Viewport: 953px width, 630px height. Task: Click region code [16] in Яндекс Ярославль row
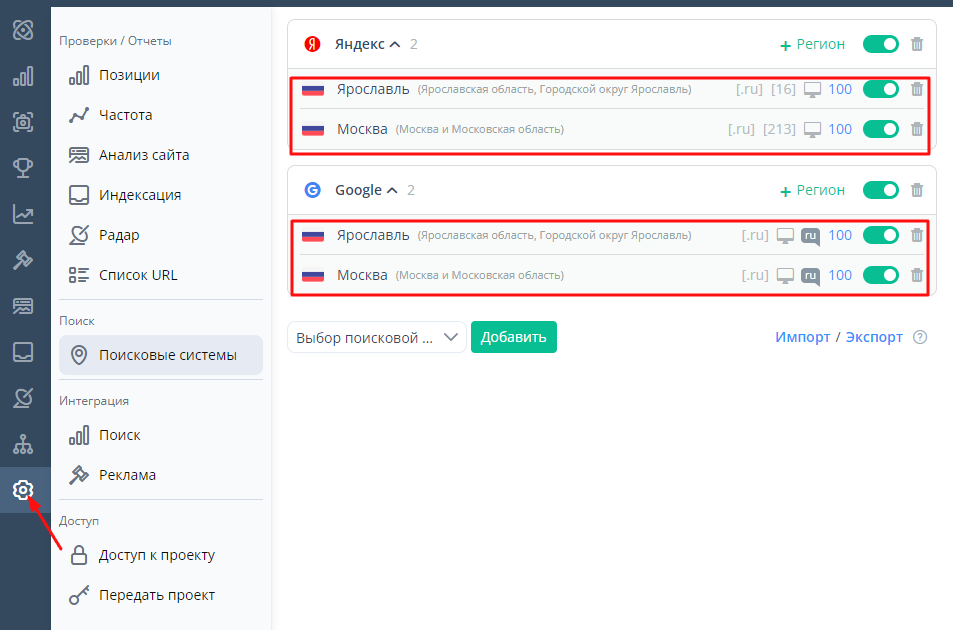pyautogui.click(x=783, y=89)
